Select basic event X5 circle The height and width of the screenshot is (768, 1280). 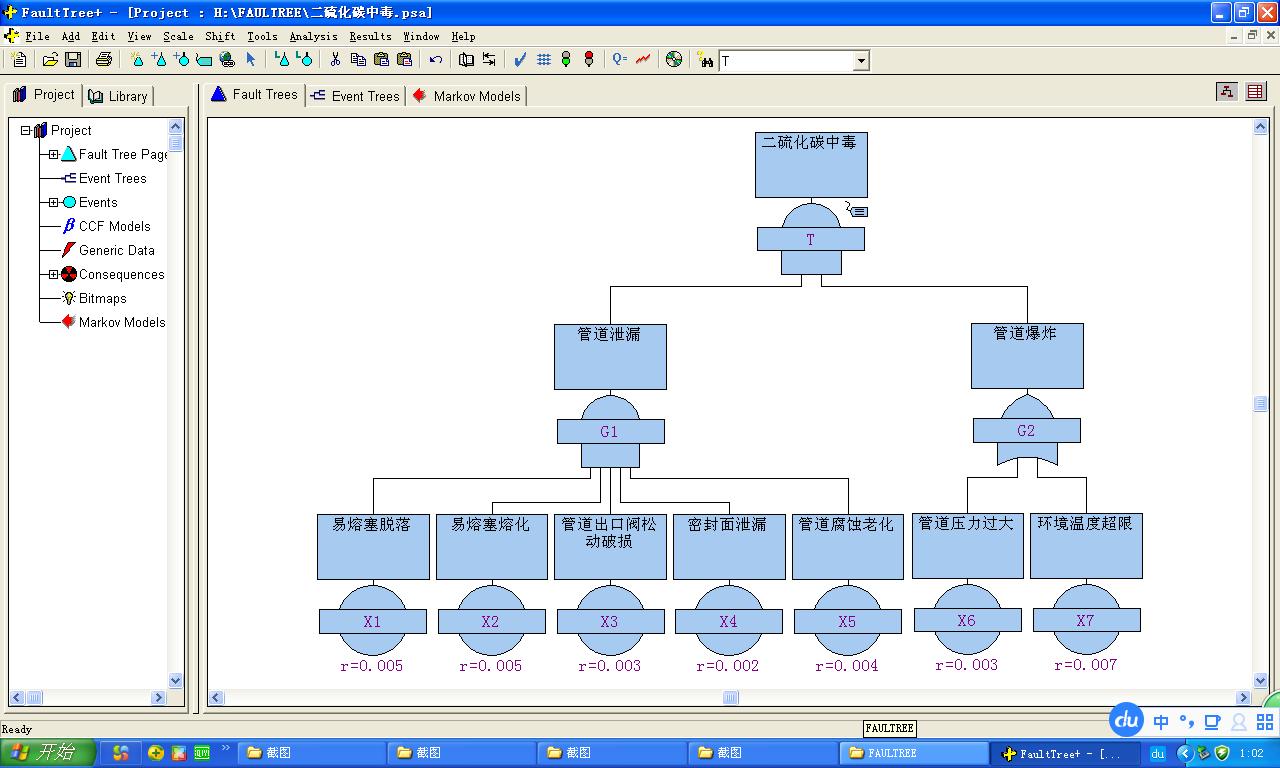[847, 621]
